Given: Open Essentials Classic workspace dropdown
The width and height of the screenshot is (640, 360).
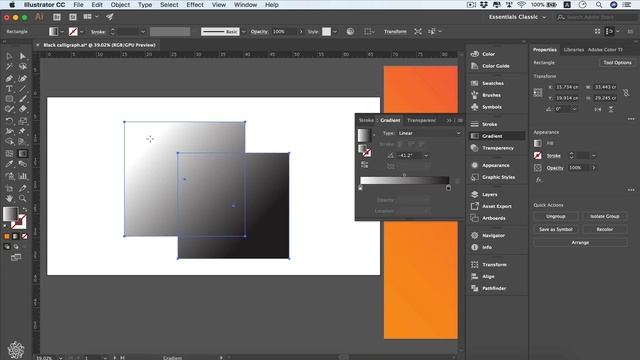Looking at the screenshot, I should coord(518,17).
